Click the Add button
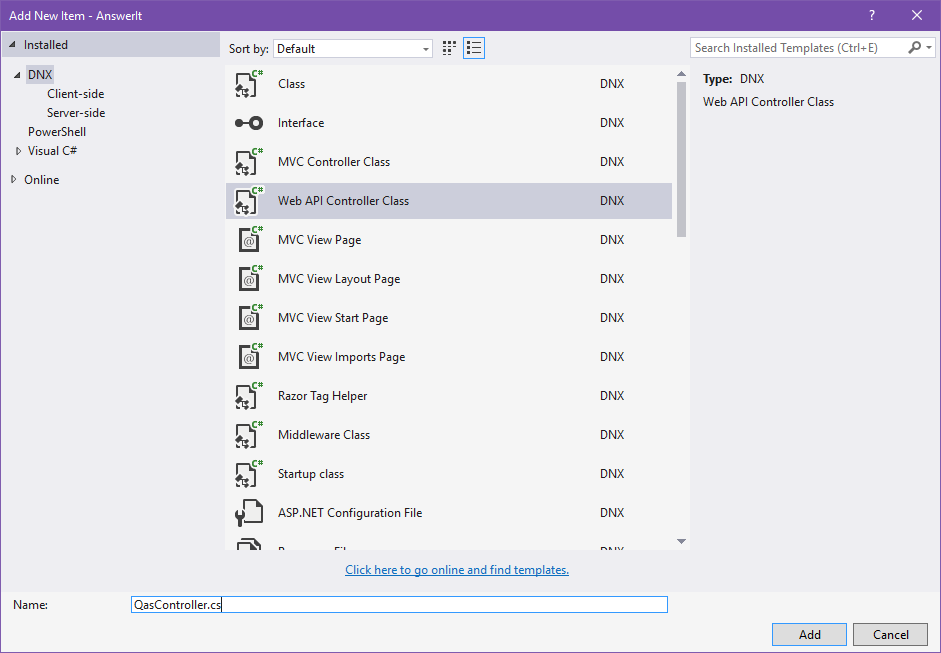The width and height of the screenshot is (941, 653). pos(810,634)
